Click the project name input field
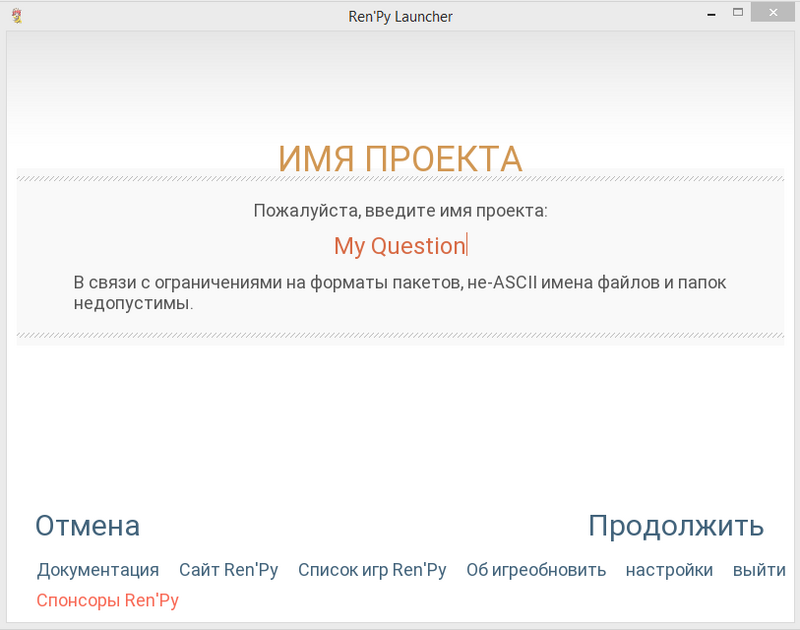Screen dimensions: 800x630 click(x=400, y=246)
